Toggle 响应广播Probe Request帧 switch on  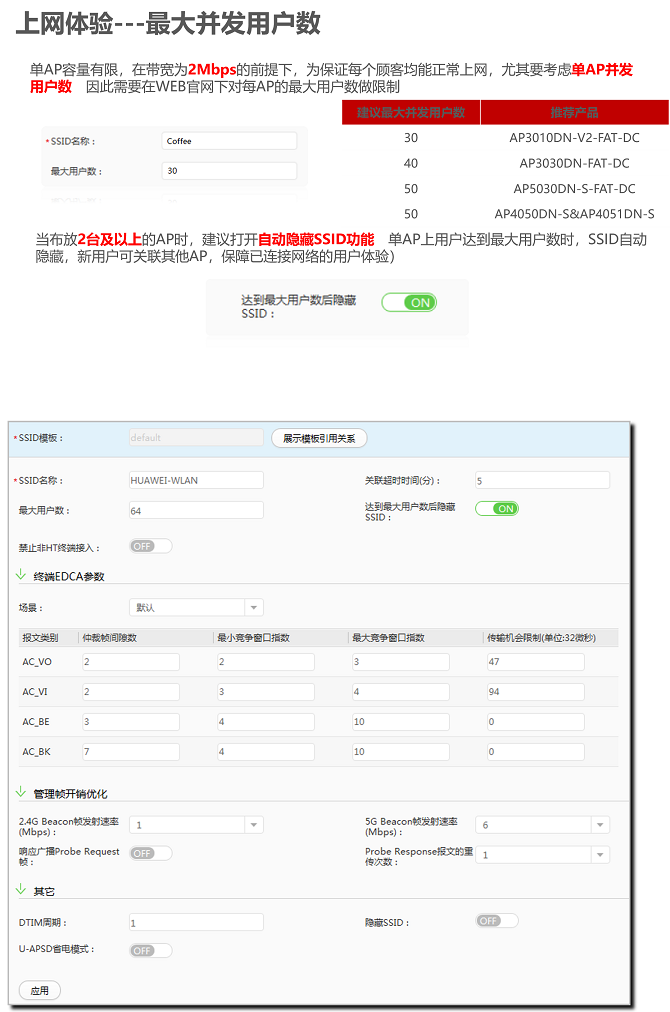coord(150,853)
